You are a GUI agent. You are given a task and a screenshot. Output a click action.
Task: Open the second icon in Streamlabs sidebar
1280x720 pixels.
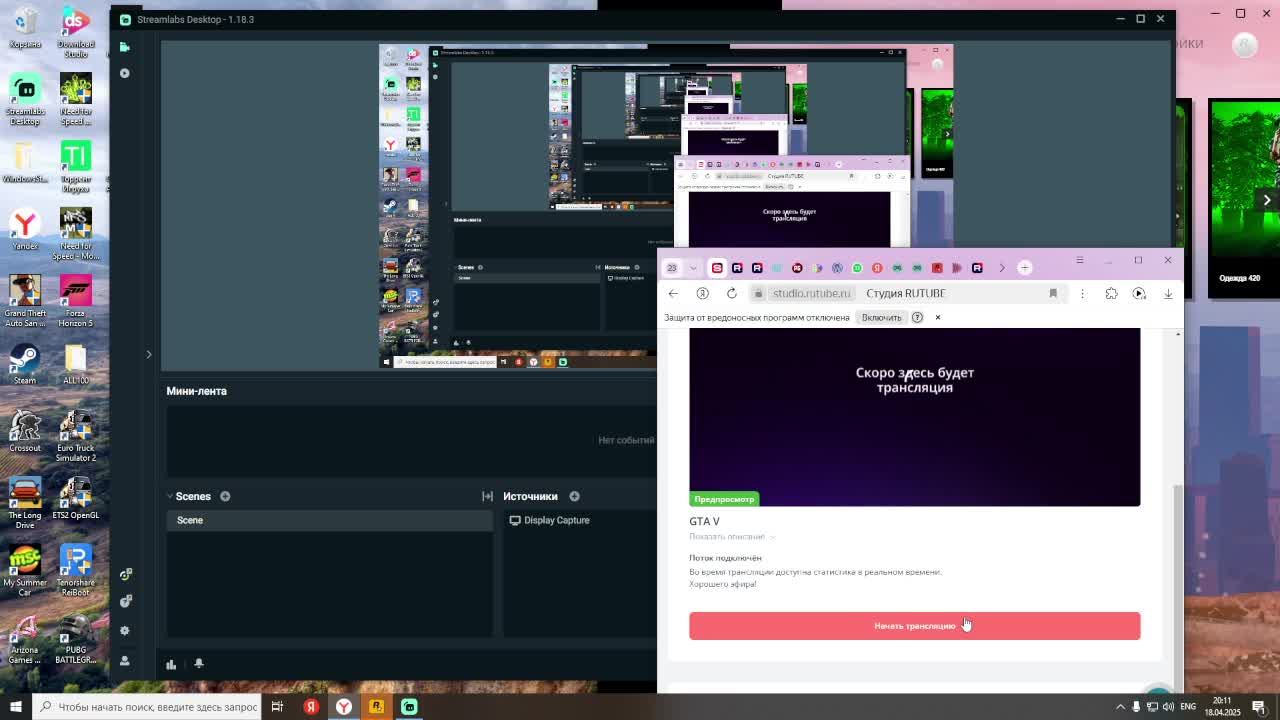125,73
